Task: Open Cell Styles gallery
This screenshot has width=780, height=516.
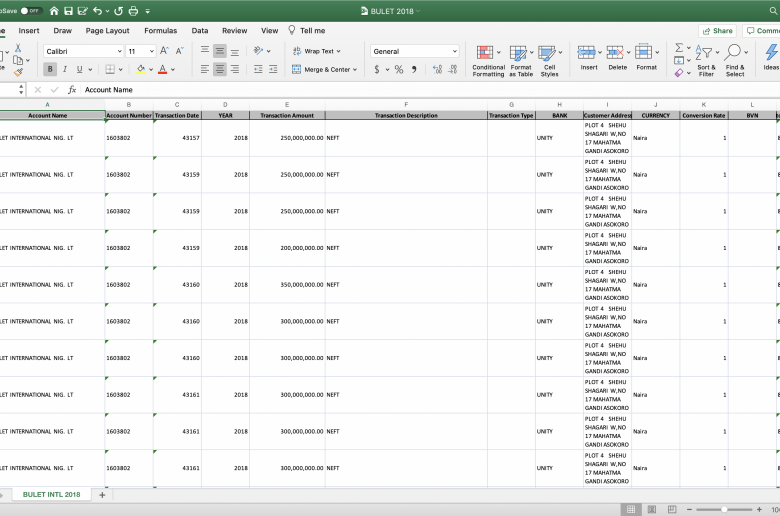Action: click(549, 60)
